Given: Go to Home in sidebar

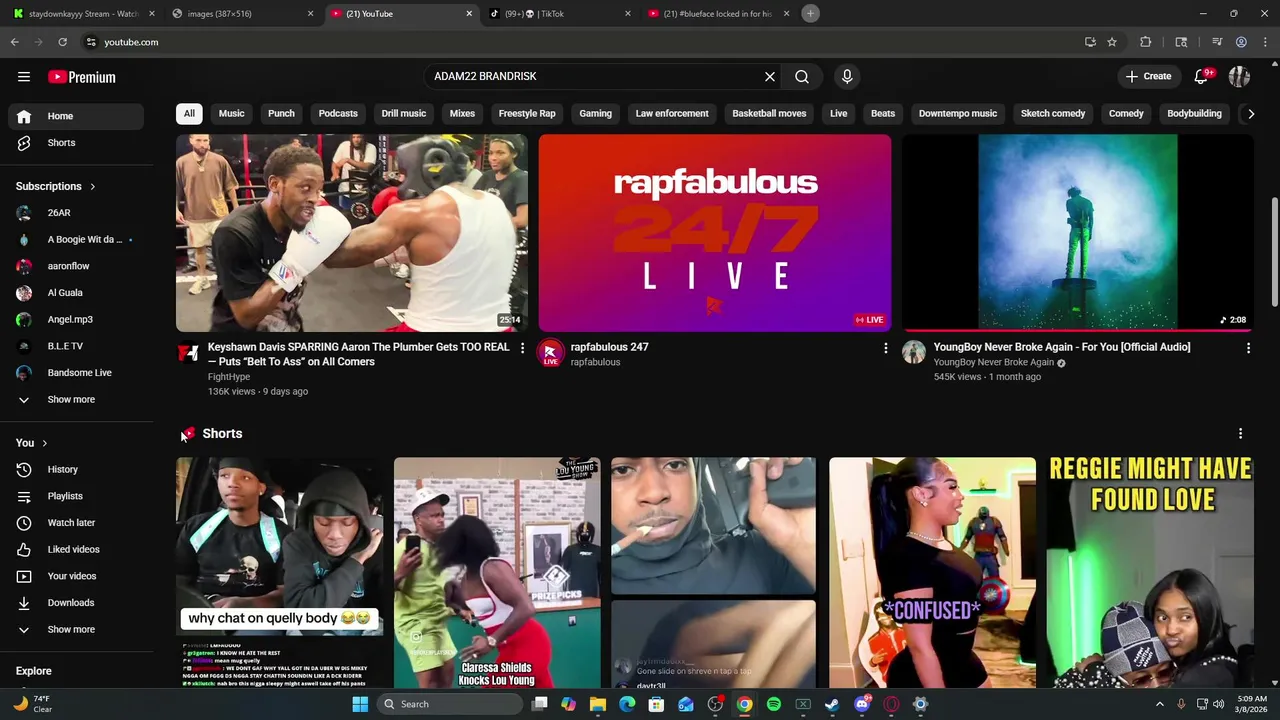Looking at the screenshot, I should click(x=76, y=116).
